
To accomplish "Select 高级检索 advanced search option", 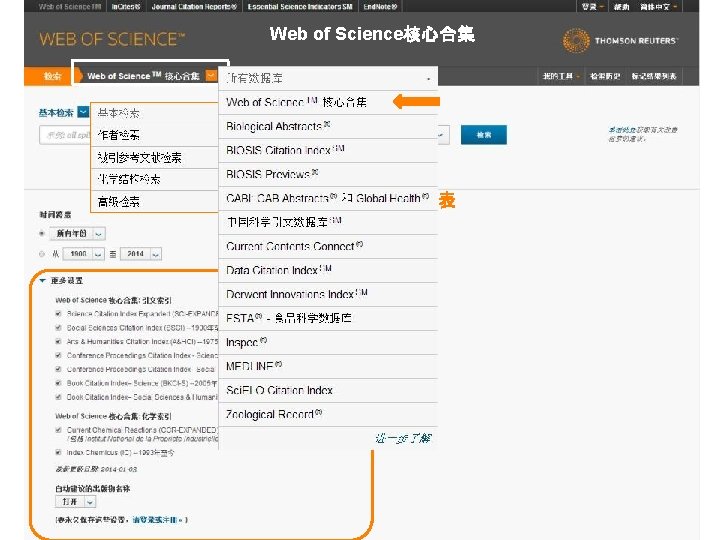I will point(155,201).
